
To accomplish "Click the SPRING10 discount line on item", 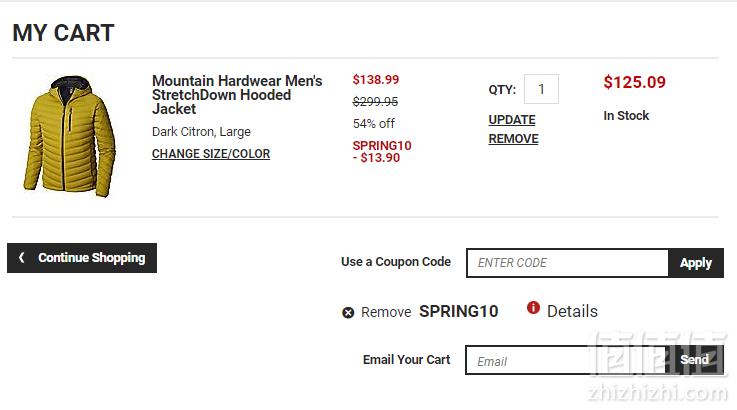I will click(382, 151).
